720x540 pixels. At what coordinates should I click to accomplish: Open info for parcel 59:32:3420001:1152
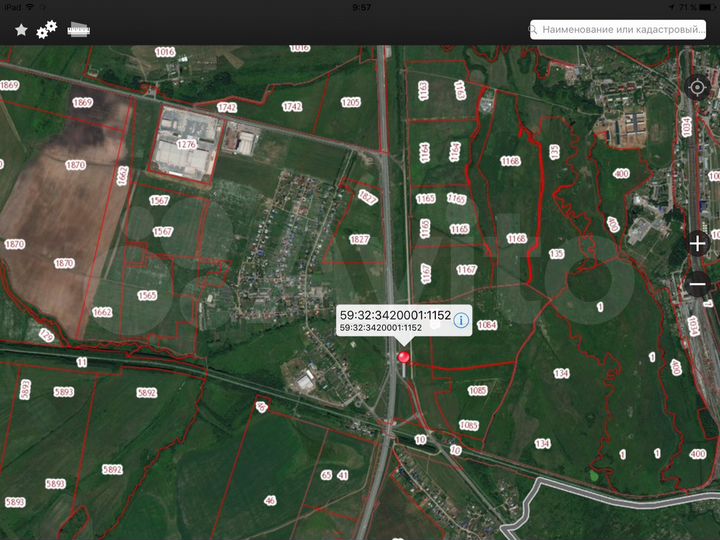click(461, 320)
